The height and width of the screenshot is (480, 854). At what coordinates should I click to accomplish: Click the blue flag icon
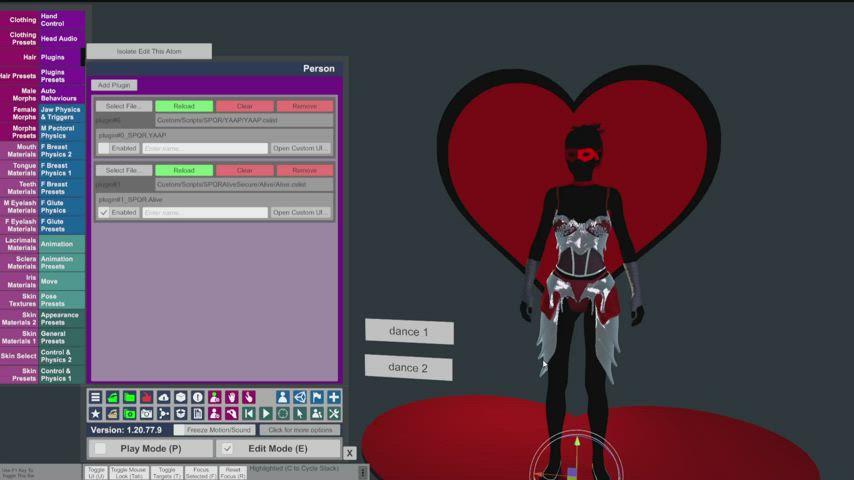pyautogui.click(x=317, y=397)
